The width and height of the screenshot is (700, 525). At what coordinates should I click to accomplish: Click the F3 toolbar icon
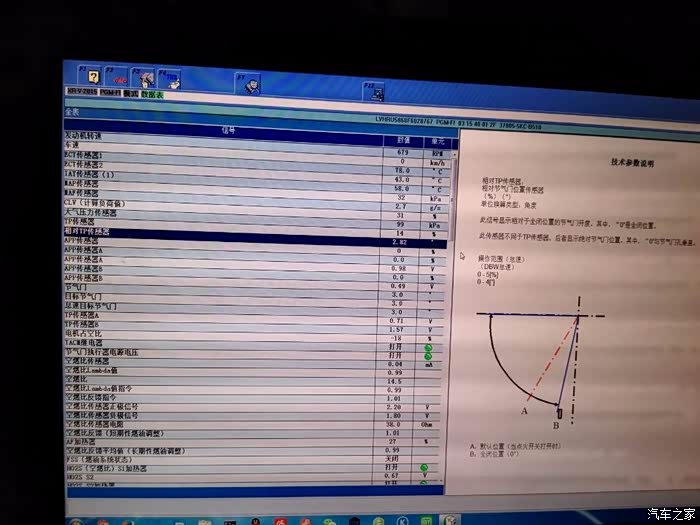click(x=146, y=78)
